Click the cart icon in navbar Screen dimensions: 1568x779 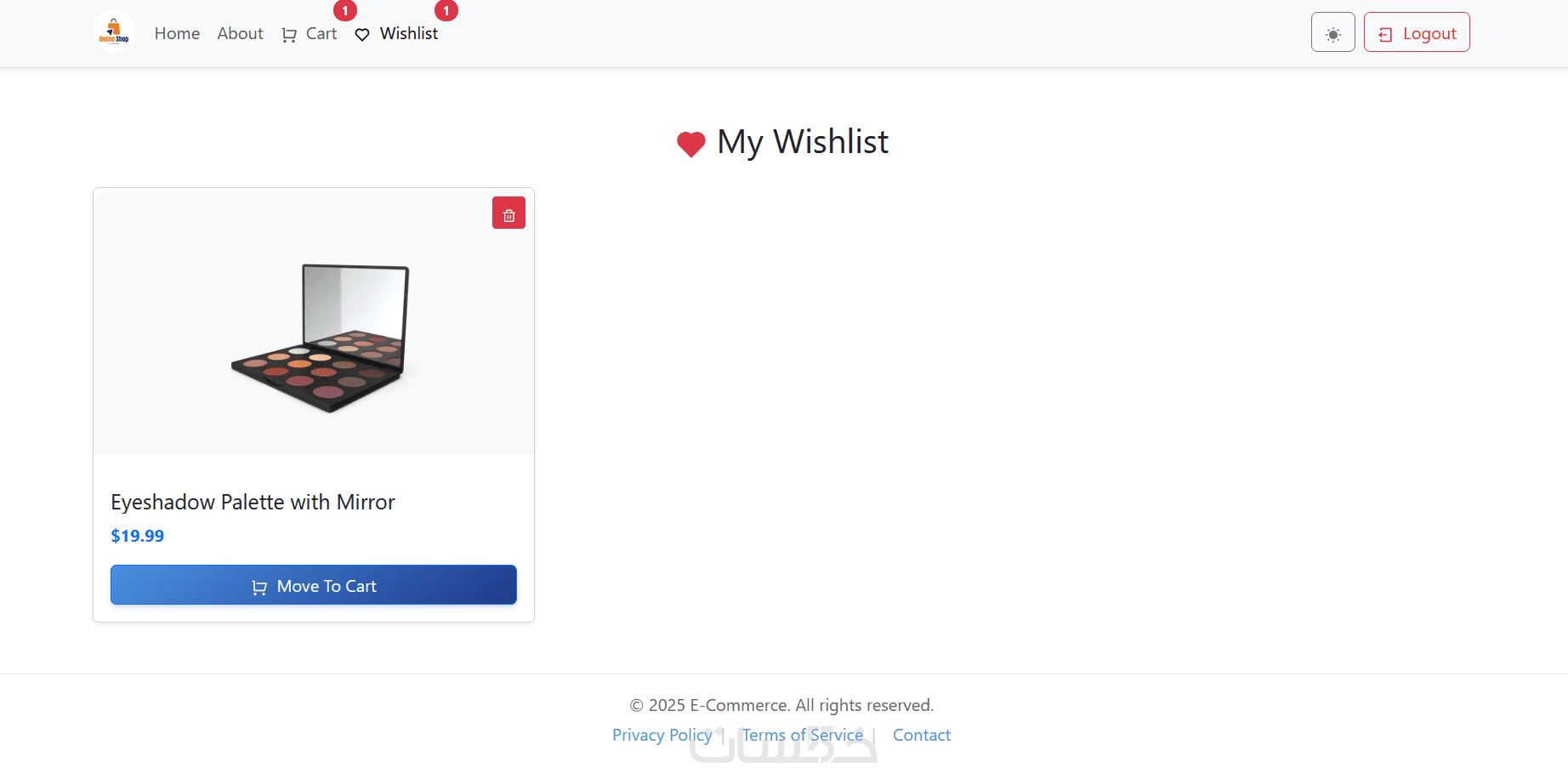[289, 35]
